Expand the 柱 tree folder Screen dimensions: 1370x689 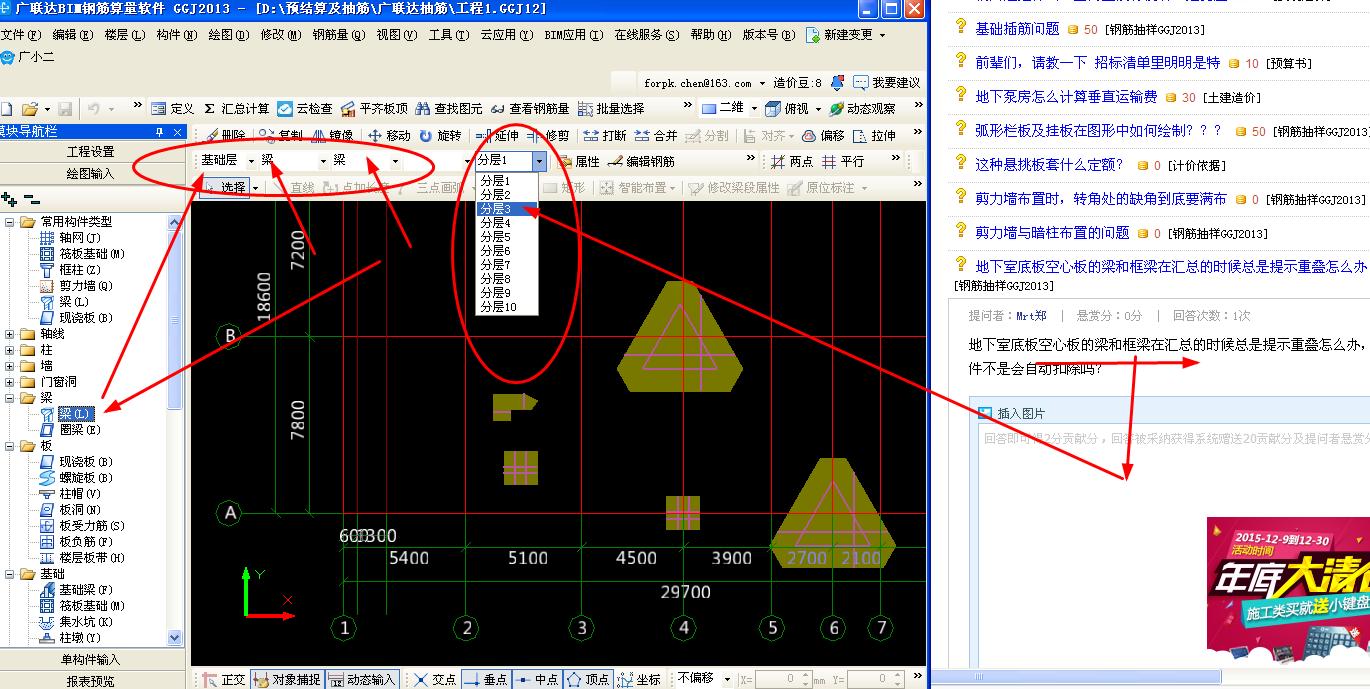coord(10,350)
